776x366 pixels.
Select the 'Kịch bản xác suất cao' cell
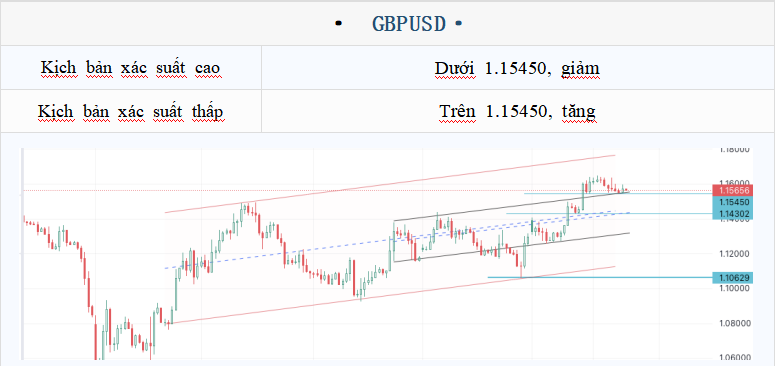(x=131, y=68)
